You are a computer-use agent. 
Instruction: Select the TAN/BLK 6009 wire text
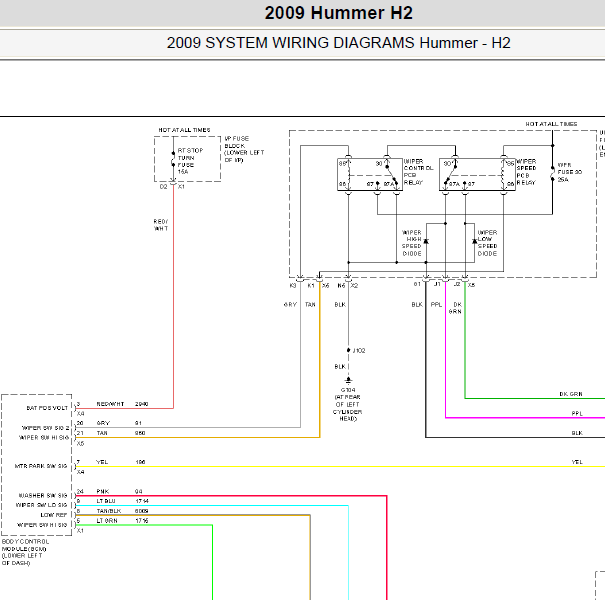(x=122, y=511)
